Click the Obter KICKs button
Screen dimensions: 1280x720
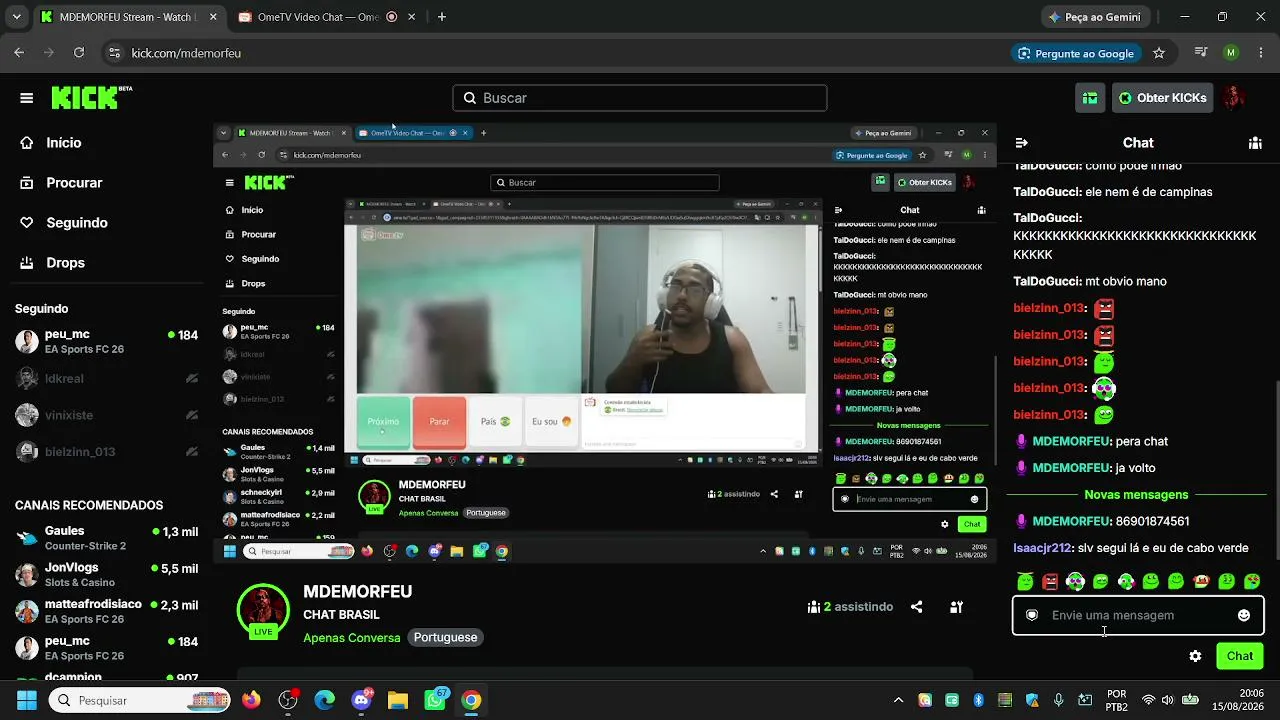[x=1162, y=98]
